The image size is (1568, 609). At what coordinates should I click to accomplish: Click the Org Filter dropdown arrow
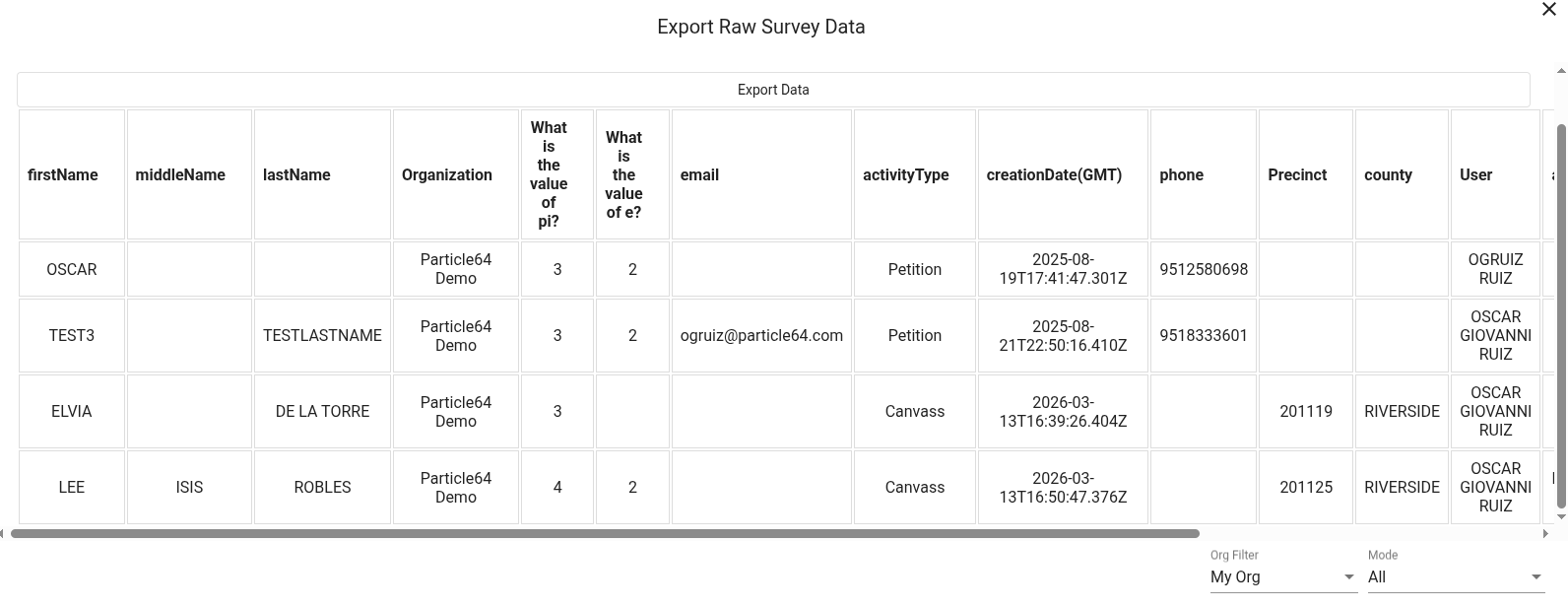(x=1347, y=577)
